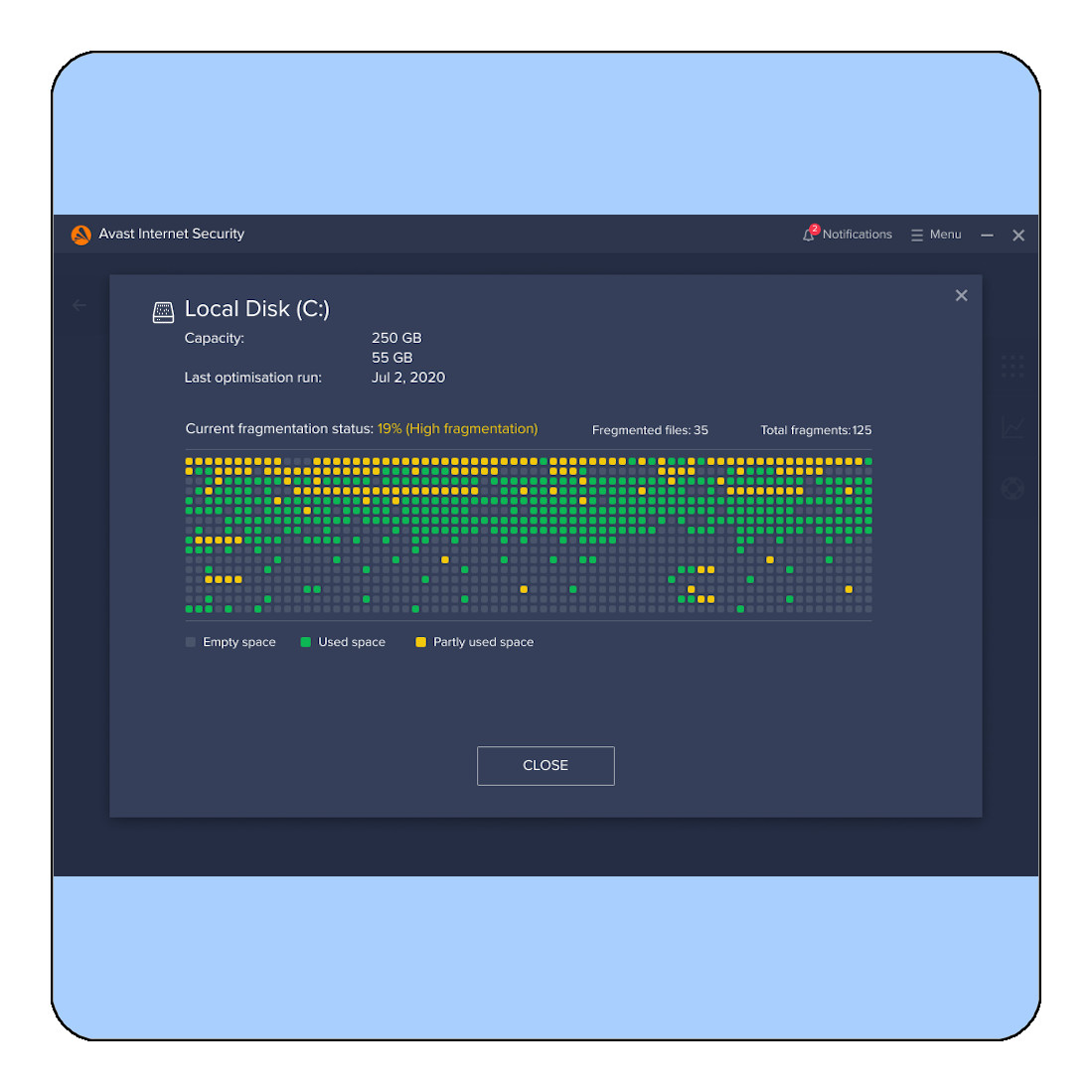The width and height of the screenshot is (1092, 1092).
Task: Dismiss the Local Disk dialog with X
Action: tap(961, 295)
